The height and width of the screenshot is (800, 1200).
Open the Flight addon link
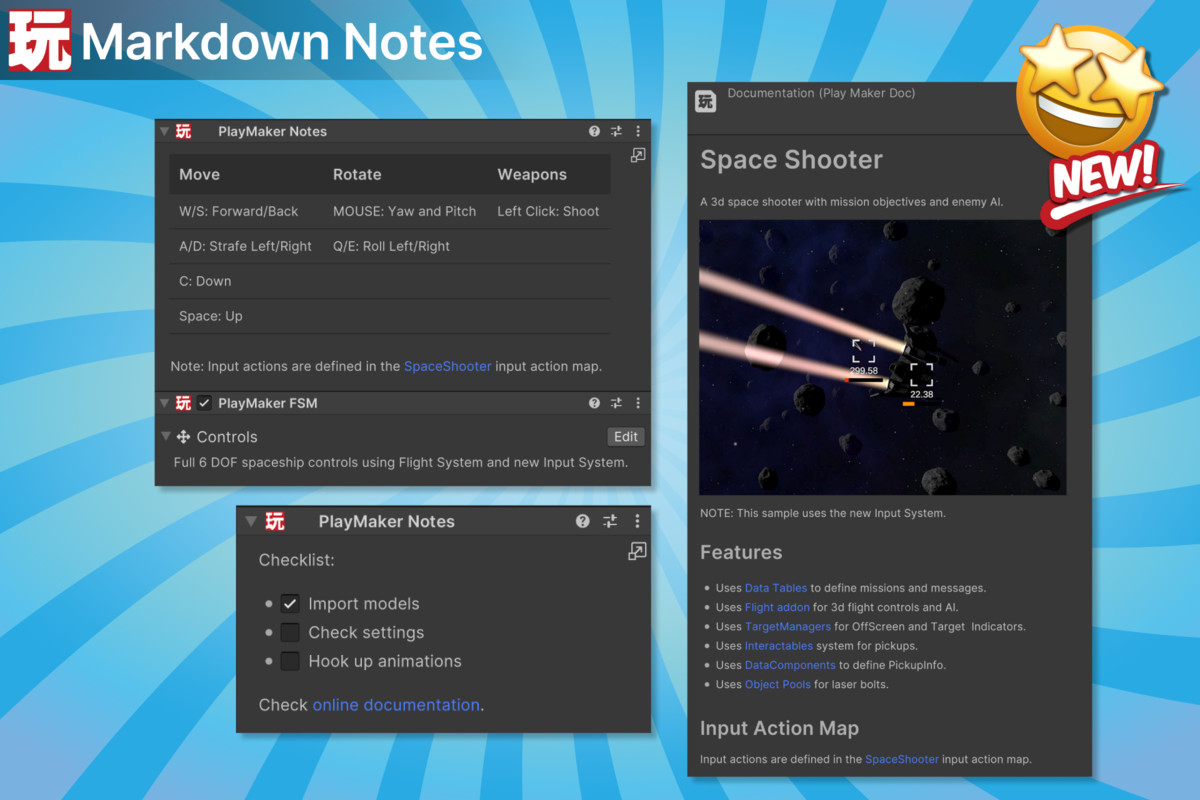(x=779, y=607)
